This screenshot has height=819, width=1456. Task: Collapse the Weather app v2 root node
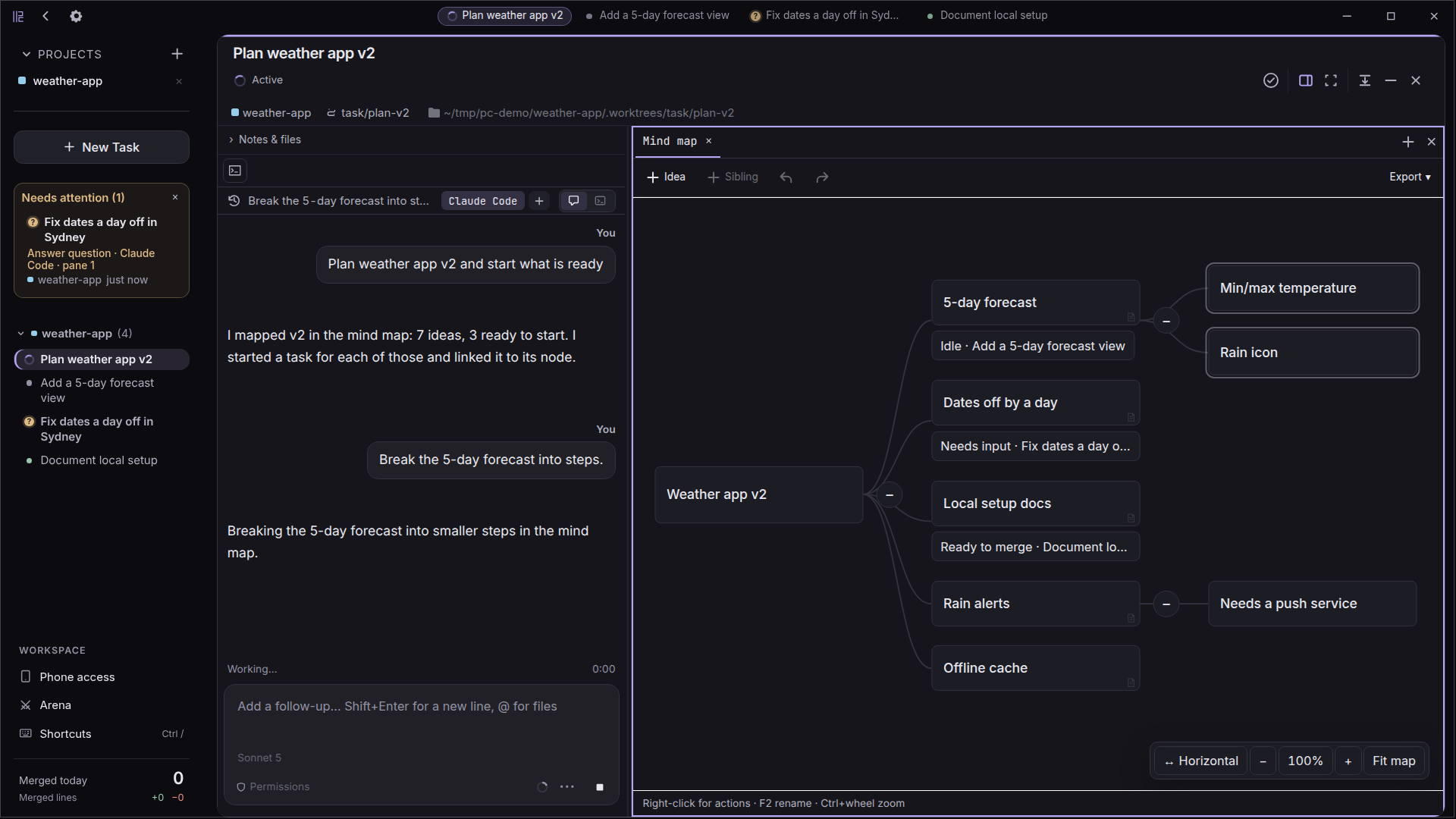pos(890,495)
